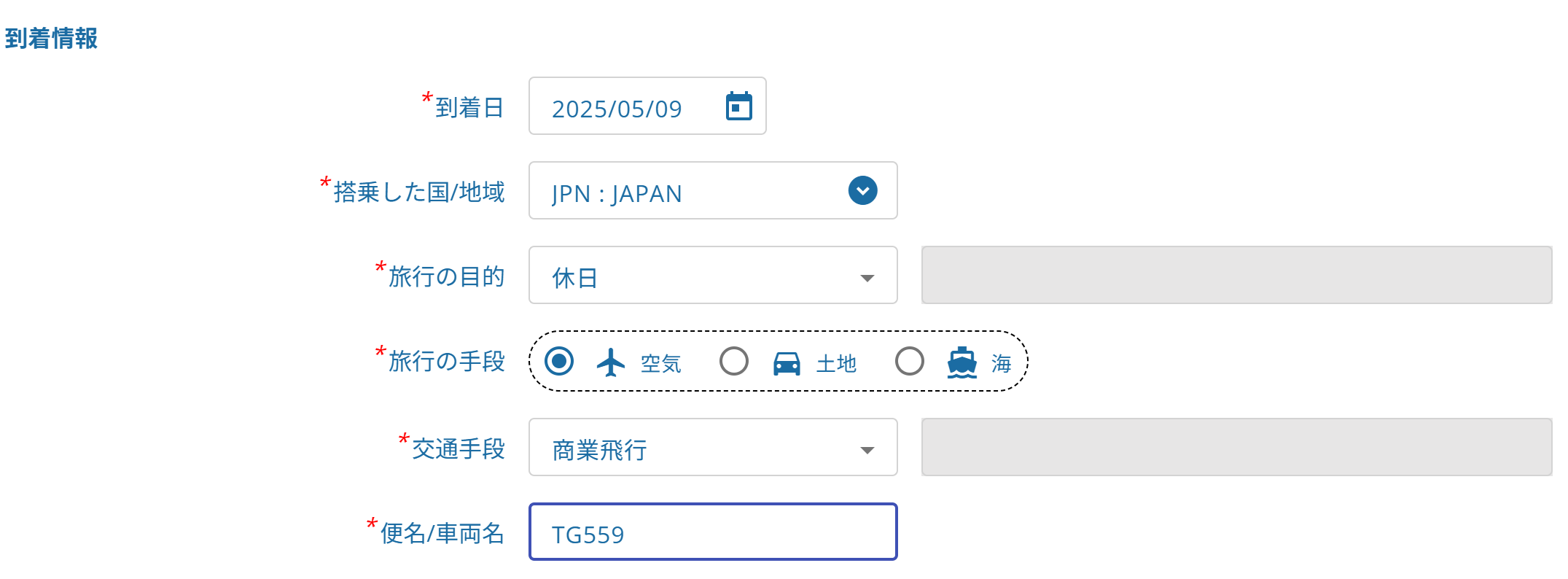Expand the 交通手段 dropdown arrow
This screenshot has width=1568, height=579.
click(x=867, y=450)
